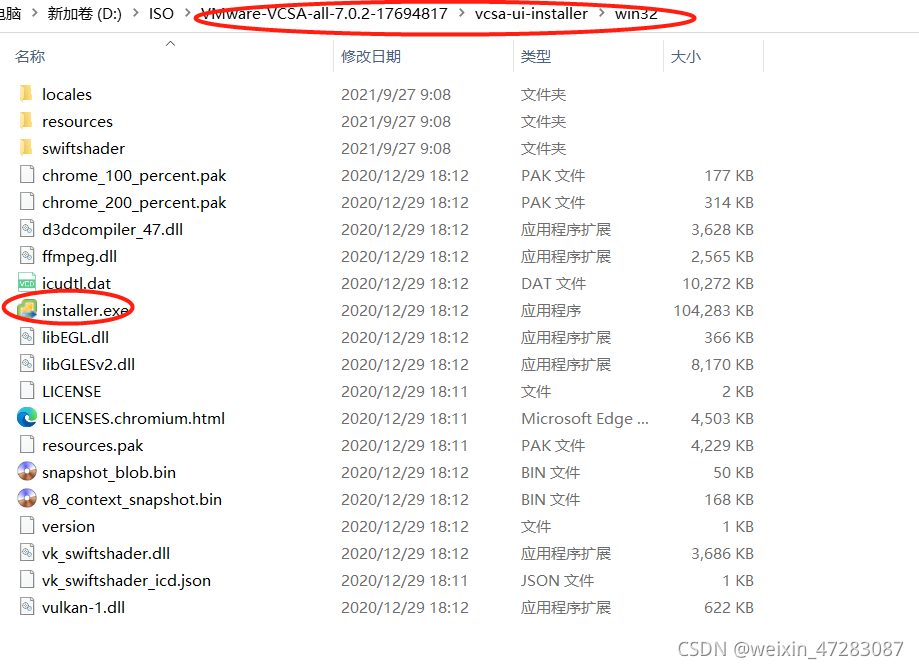Select the file name d3dcompiler_47.dll
The image size is (919, 669).
[113, 229]
